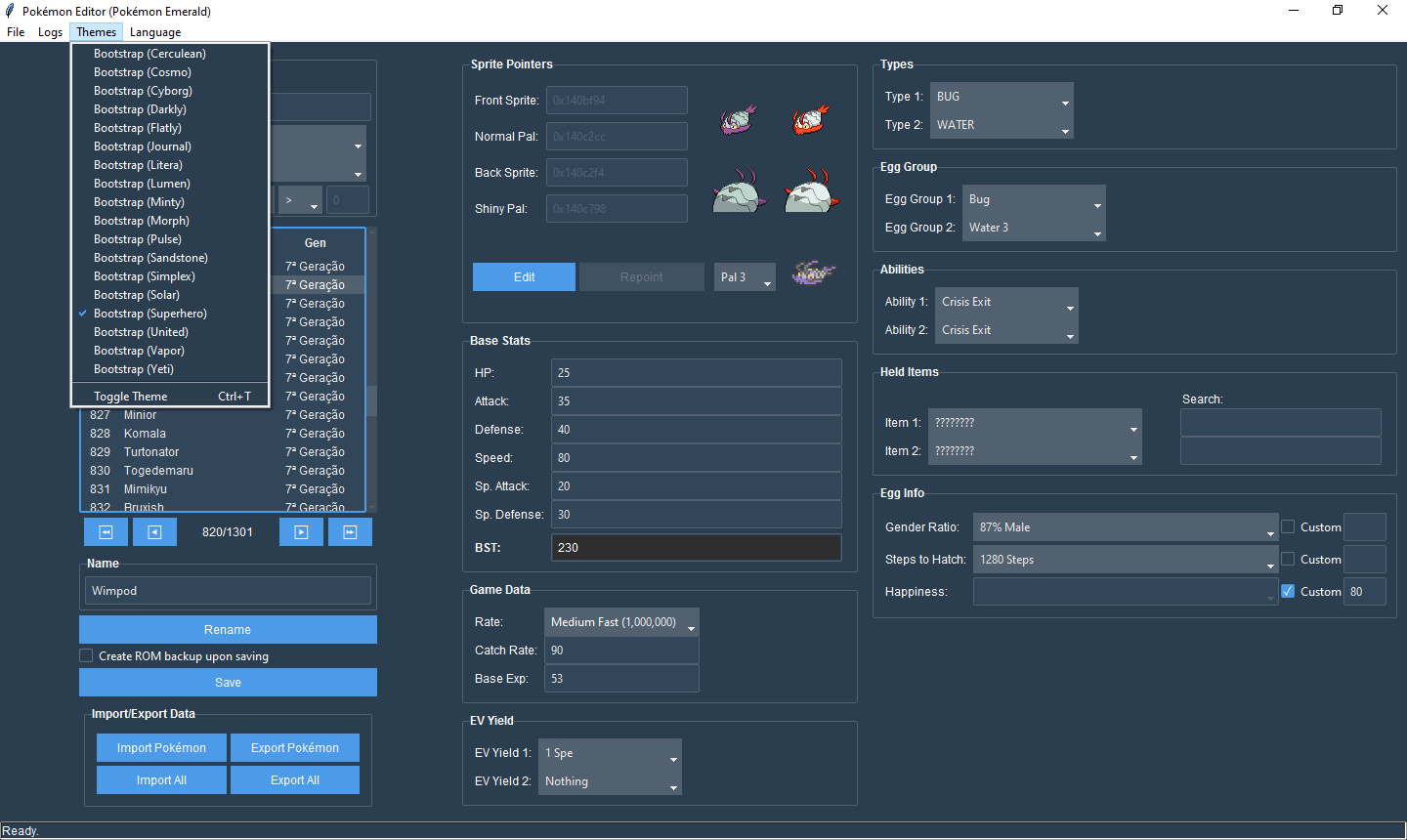Enable Create ROM backup upon saving

[x=87, y=656]
